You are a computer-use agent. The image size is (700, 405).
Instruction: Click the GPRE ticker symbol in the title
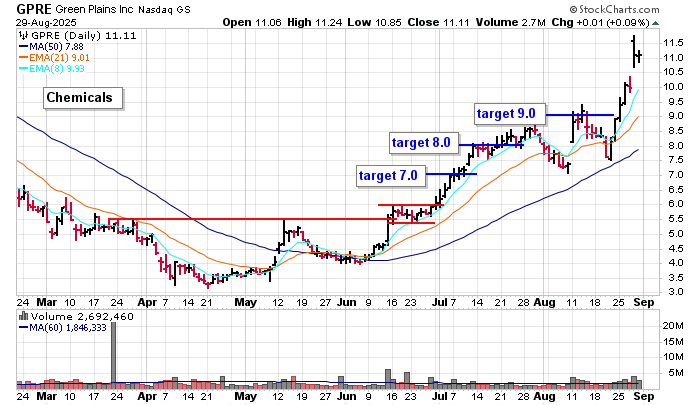pyautogui.click(x=34, y=9)
